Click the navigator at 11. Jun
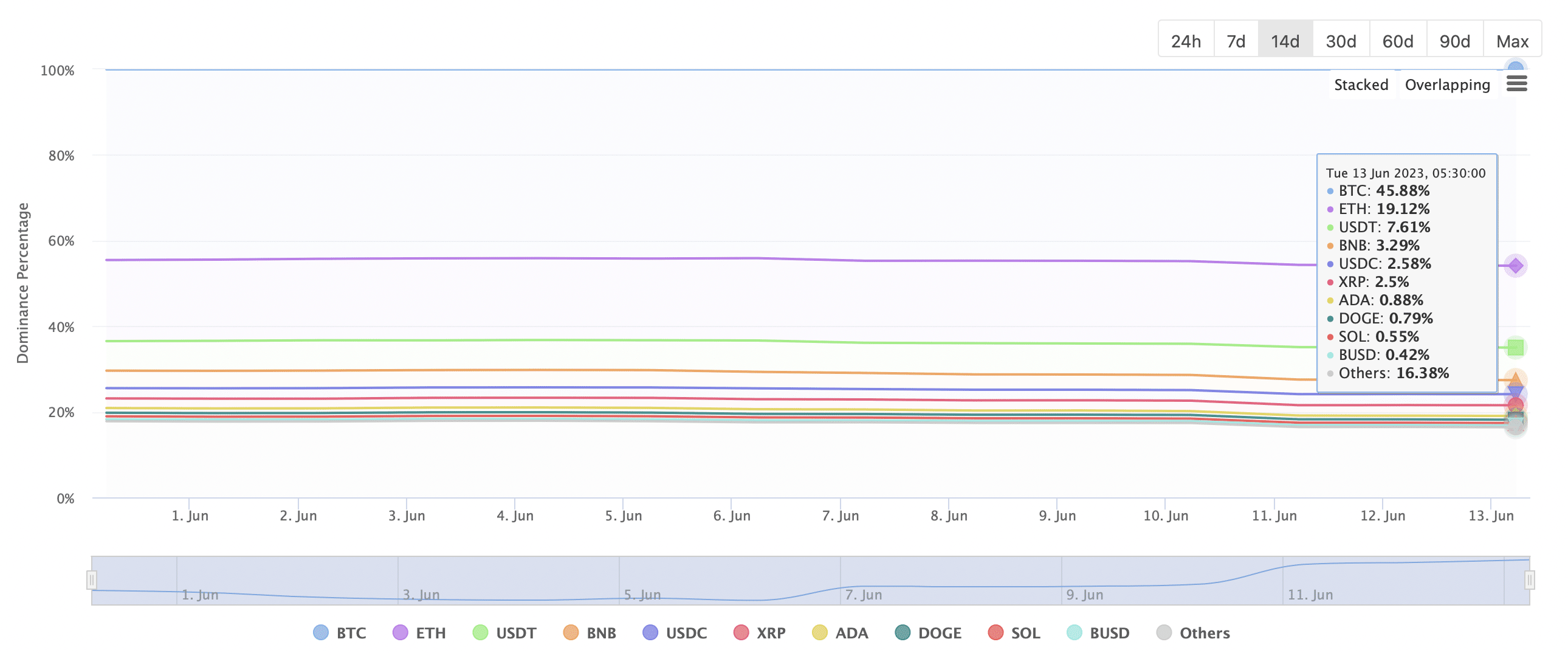The width and height of the screenshot is (1568, 653). coord(1310,595)
